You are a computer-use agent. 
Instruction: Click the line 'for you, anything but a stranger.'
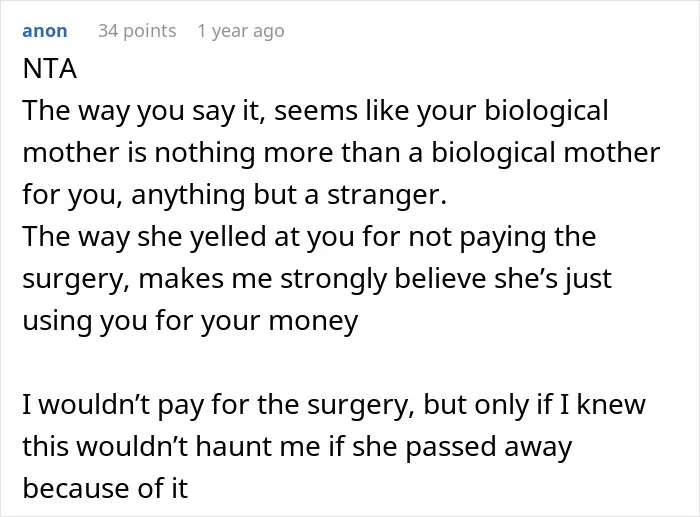click(234, 195)
